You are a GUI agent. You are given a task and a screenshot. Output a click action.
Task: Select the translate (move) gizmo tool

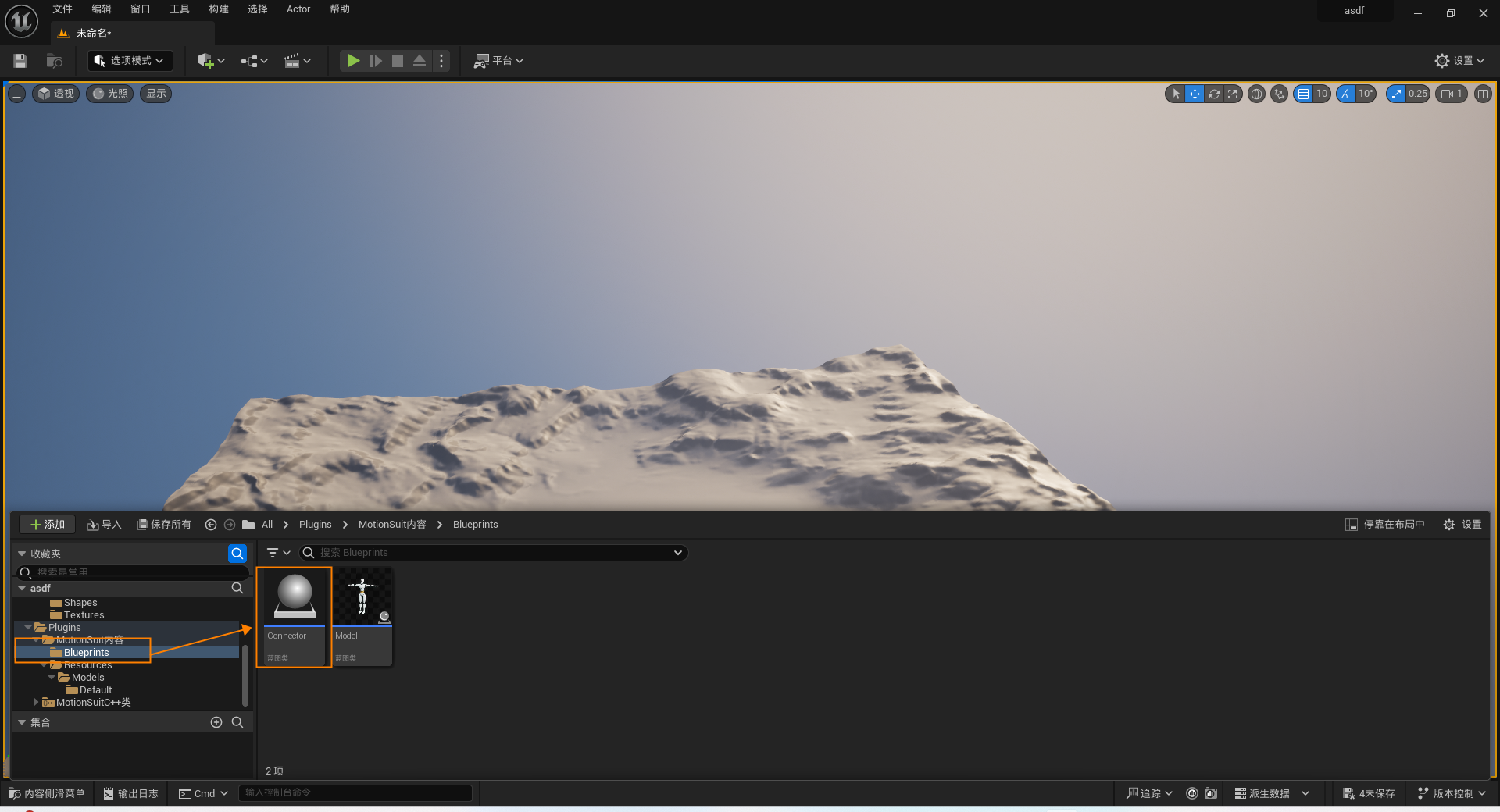coord(1195,94)
